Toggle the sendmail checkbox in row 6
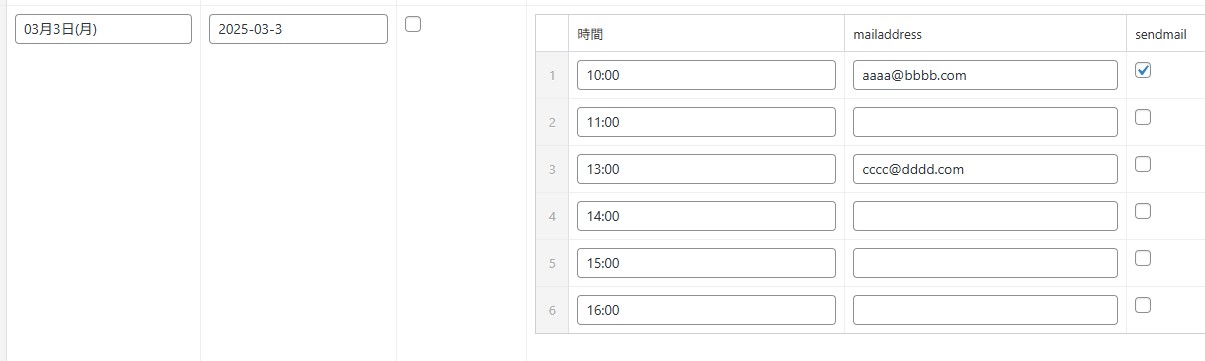1205x361 pixels. 1144,305
